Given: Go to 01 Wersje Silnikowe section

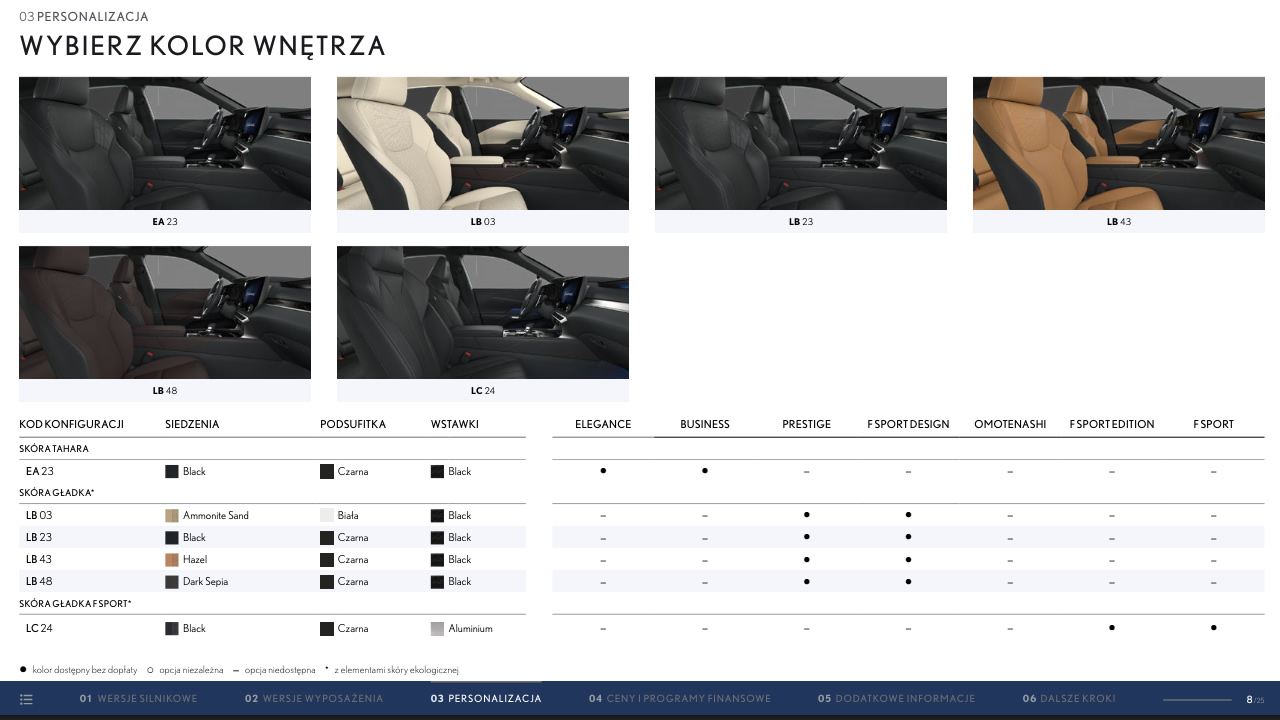Looking at the screenshot, I should pyautogui.click(x=138, y=699).
